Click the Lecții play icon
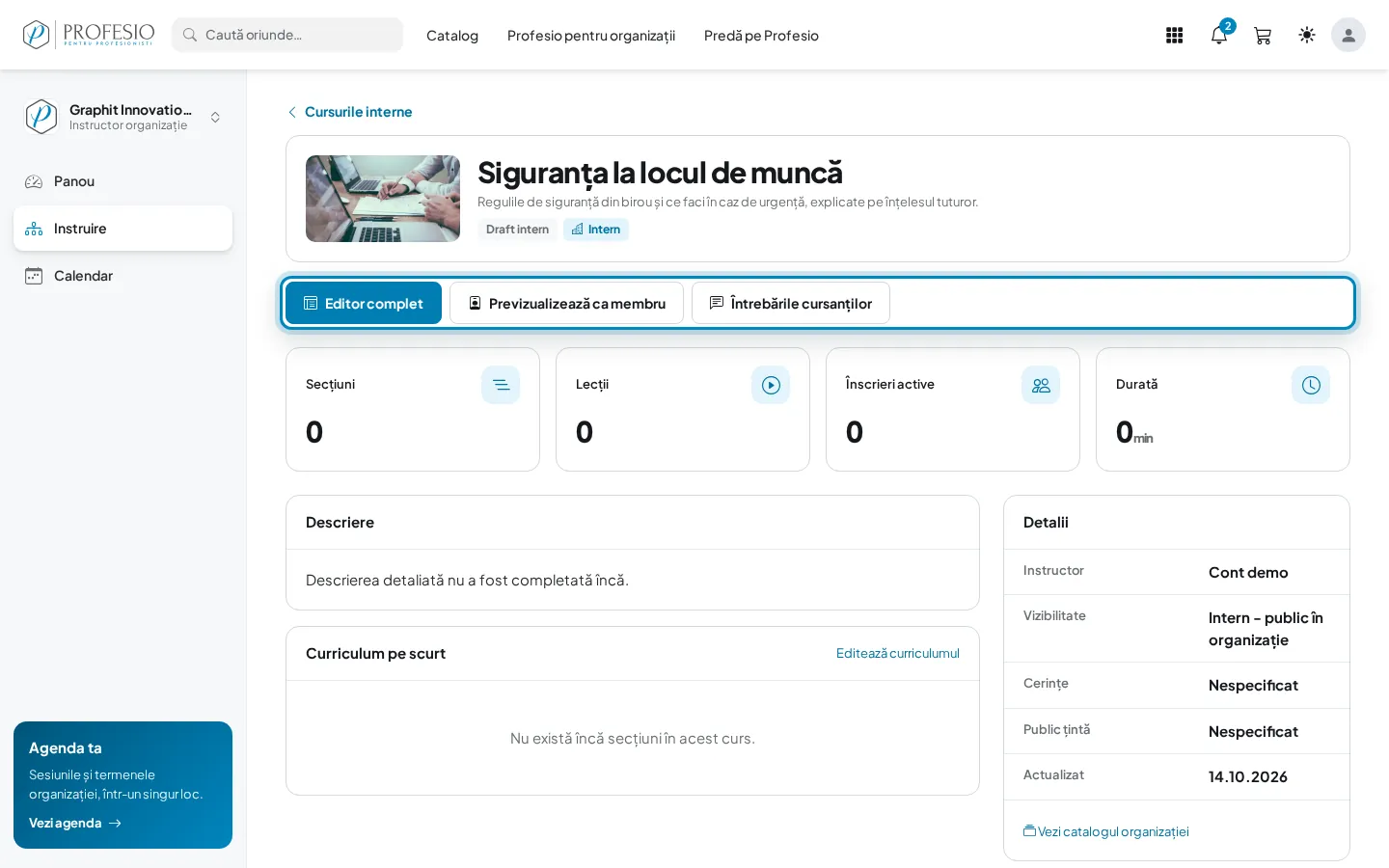Viewport: 1389px width, 868px height. point(771,385)
